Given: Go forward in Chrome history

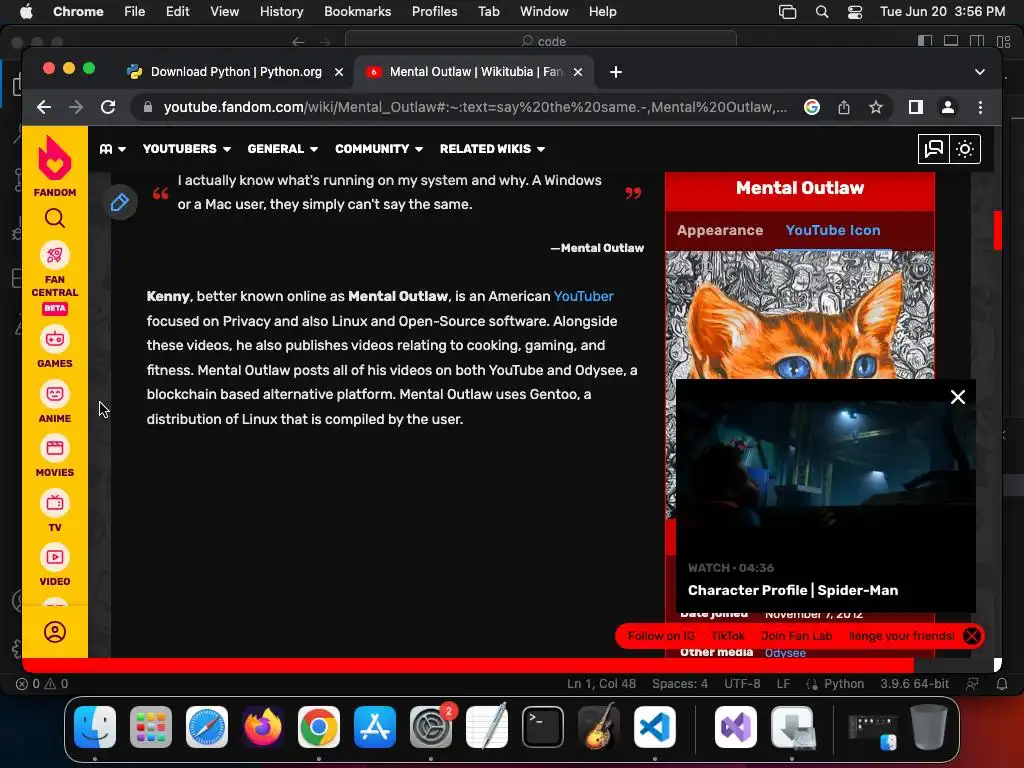Looking at the screenshot, I should click(76, 107).
